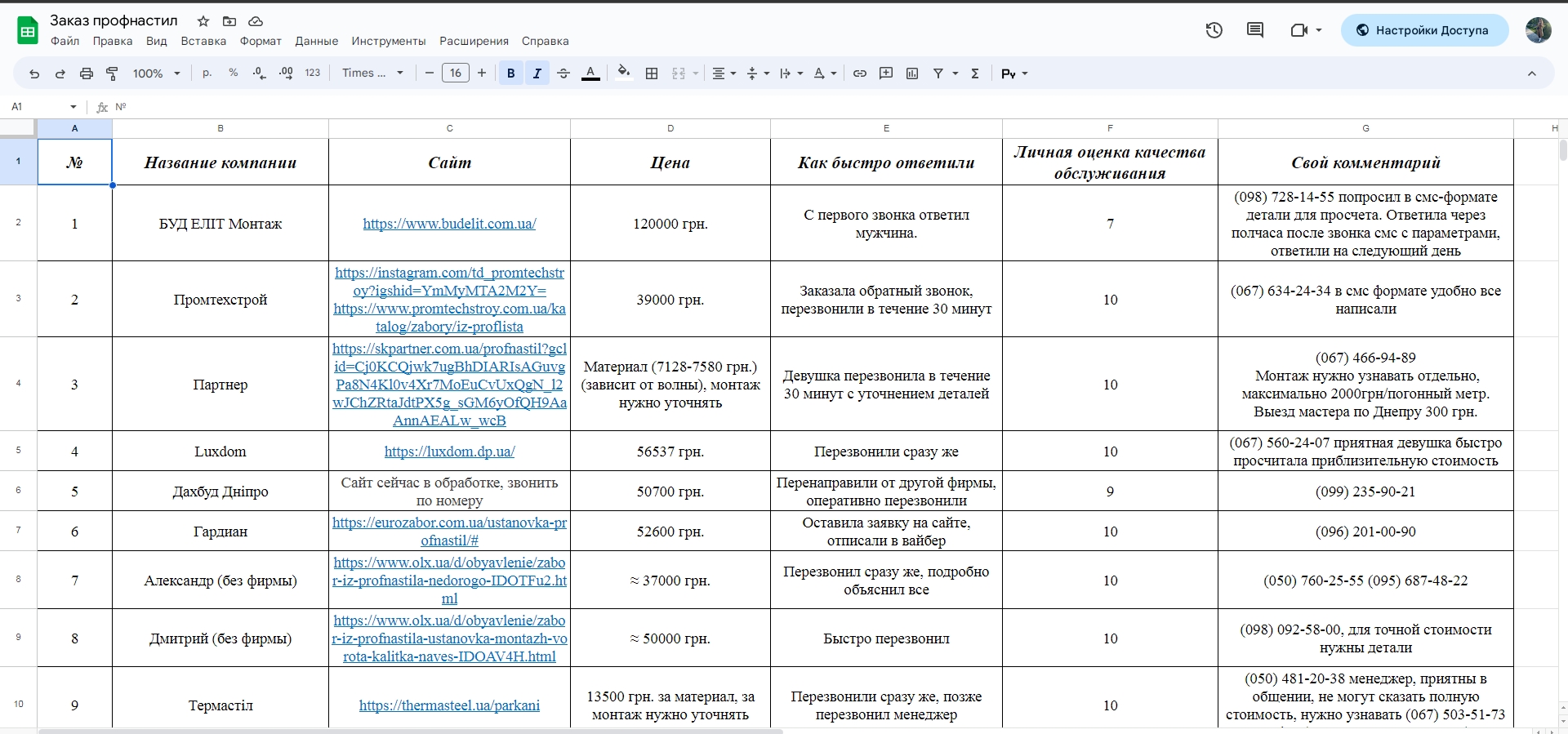Open the luxdom.dp.ua link
Image resolution: width=1568 pixels, height=734 pixels.
pos(449,452)
